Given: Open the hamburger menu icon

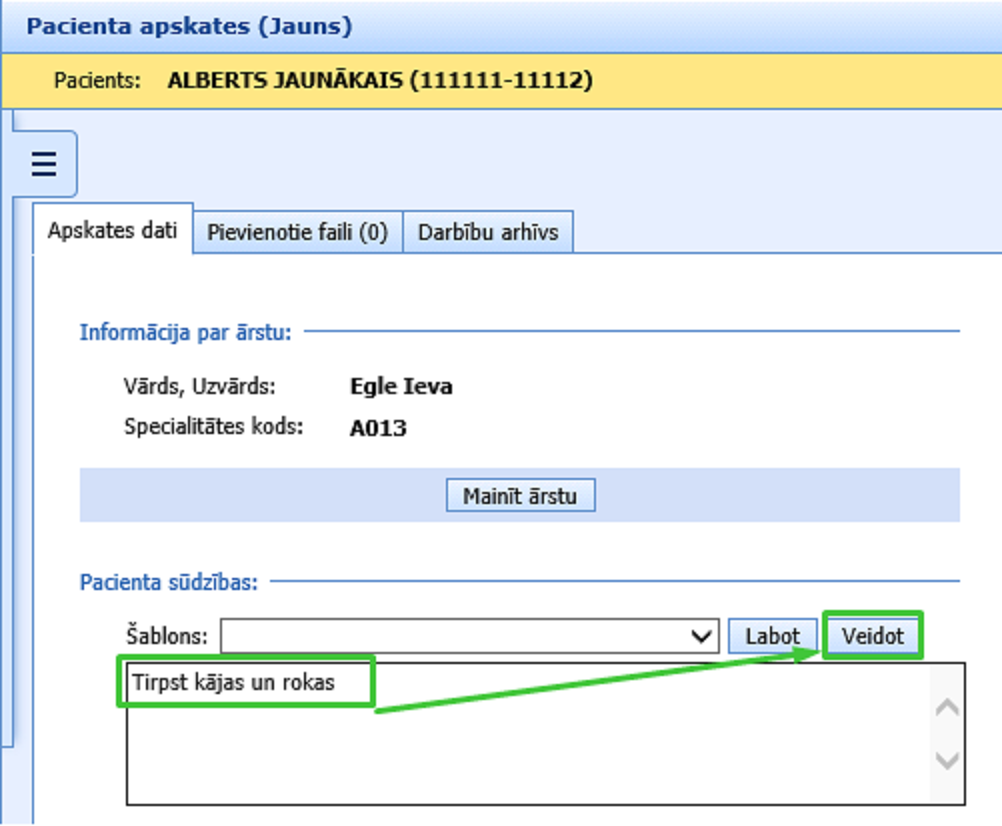Looking at the screenshot, I should [x=43, y=163].
